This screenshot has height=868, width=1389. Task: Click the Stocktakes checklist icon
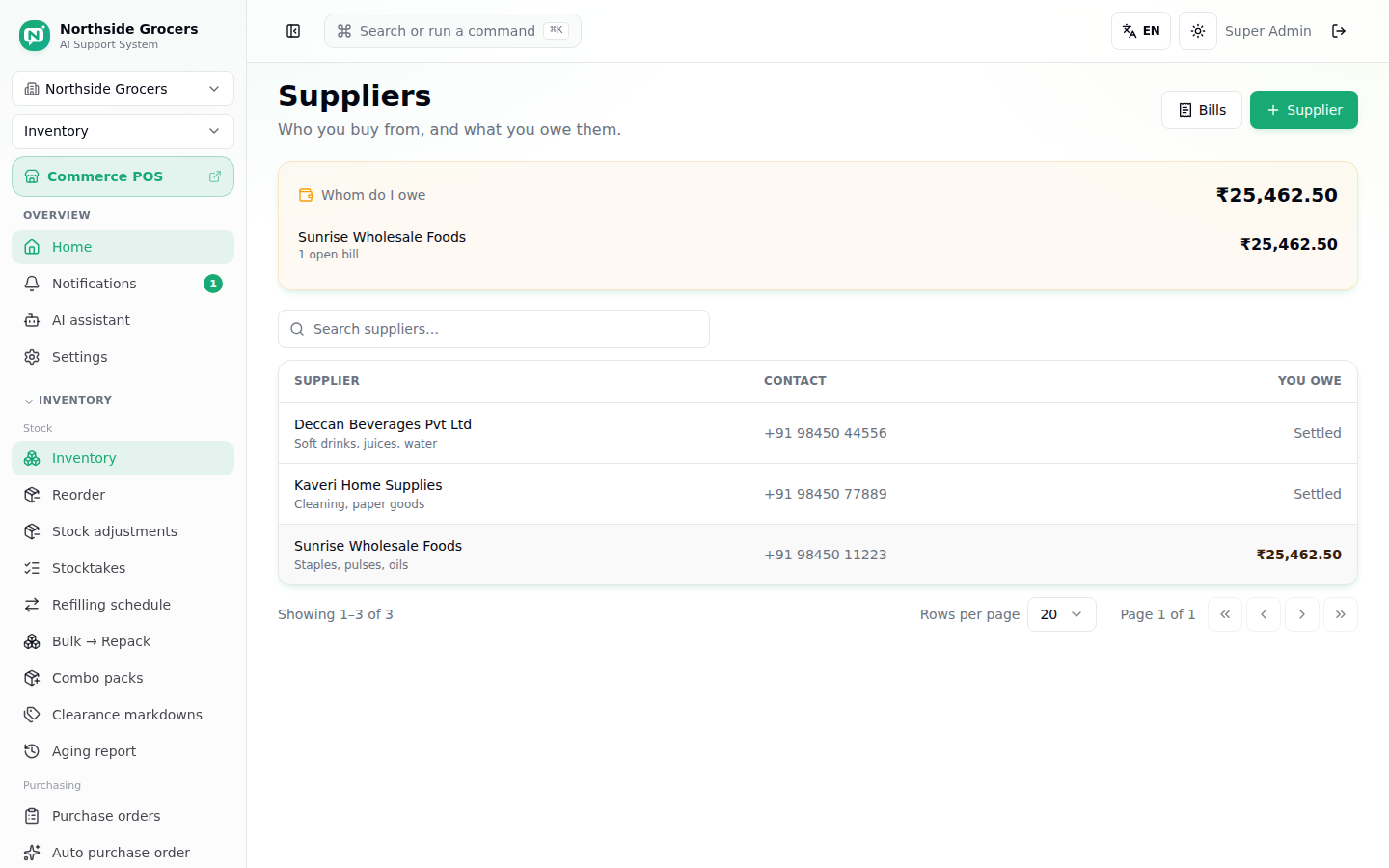click(32, 568)
